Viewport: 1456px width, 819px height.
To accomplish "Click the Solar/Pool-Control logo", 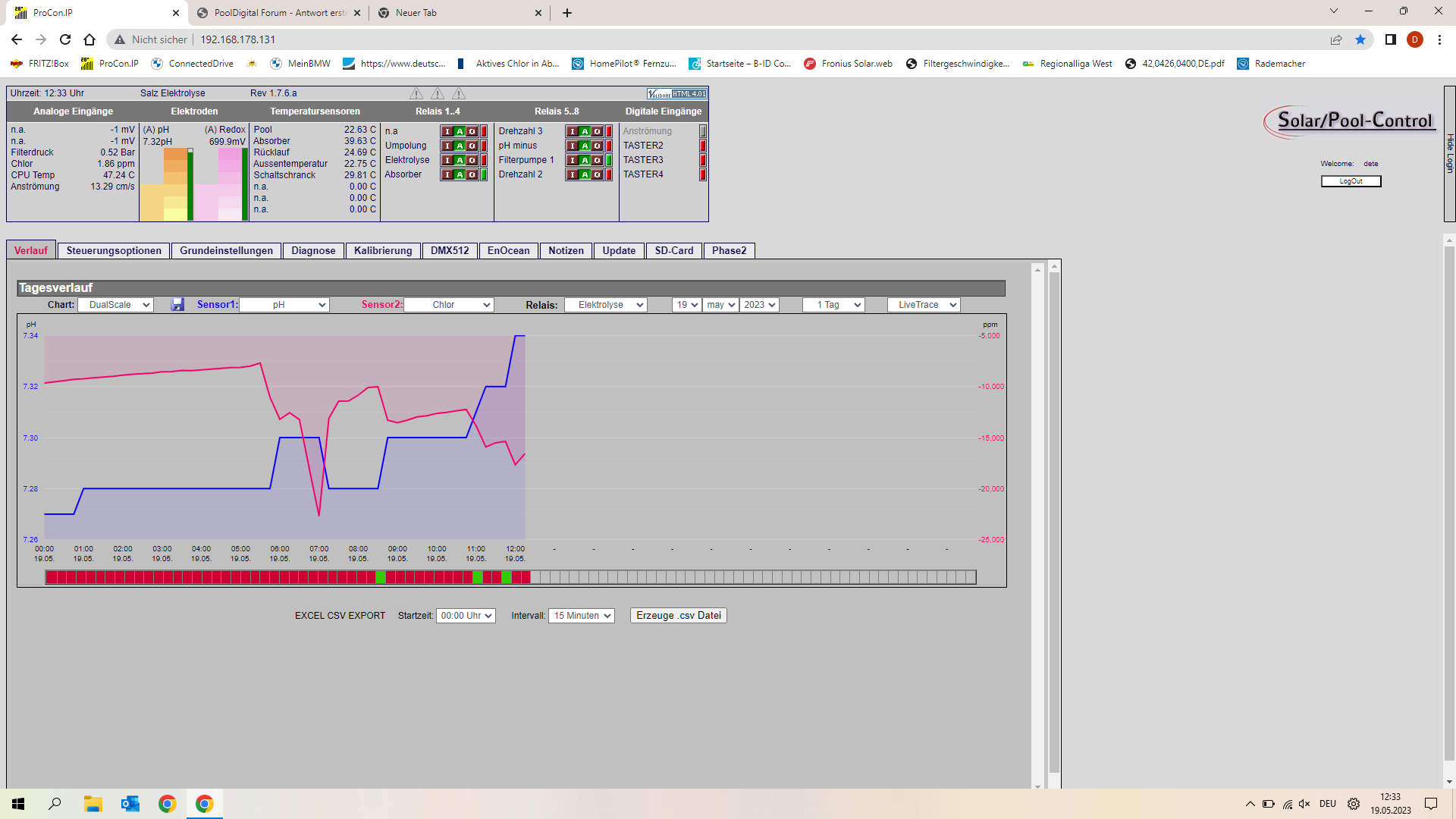I will click(x=1351, y=121).
